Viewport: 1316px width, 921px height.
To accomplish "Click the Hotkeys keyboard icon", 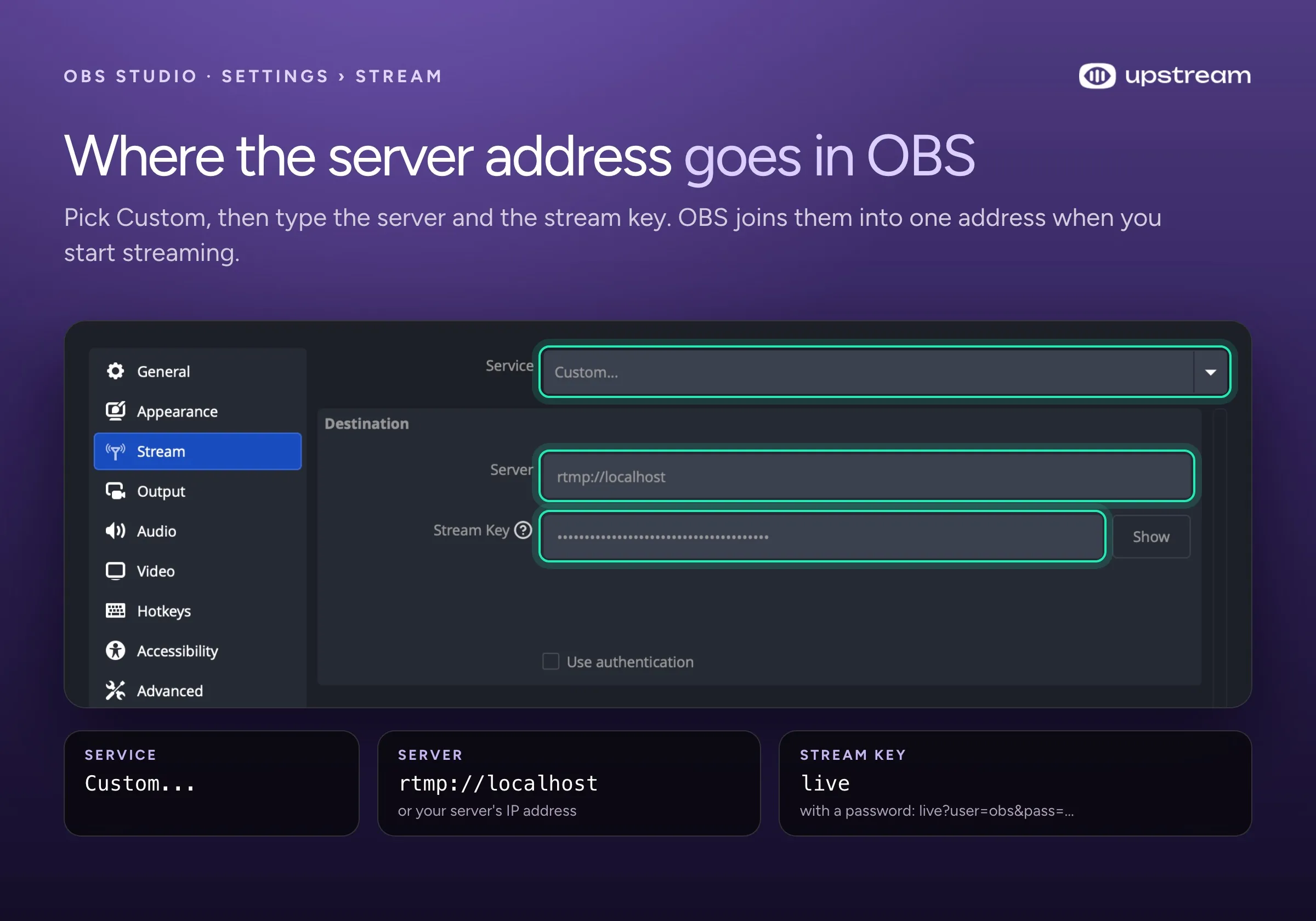I will (115, 611).
